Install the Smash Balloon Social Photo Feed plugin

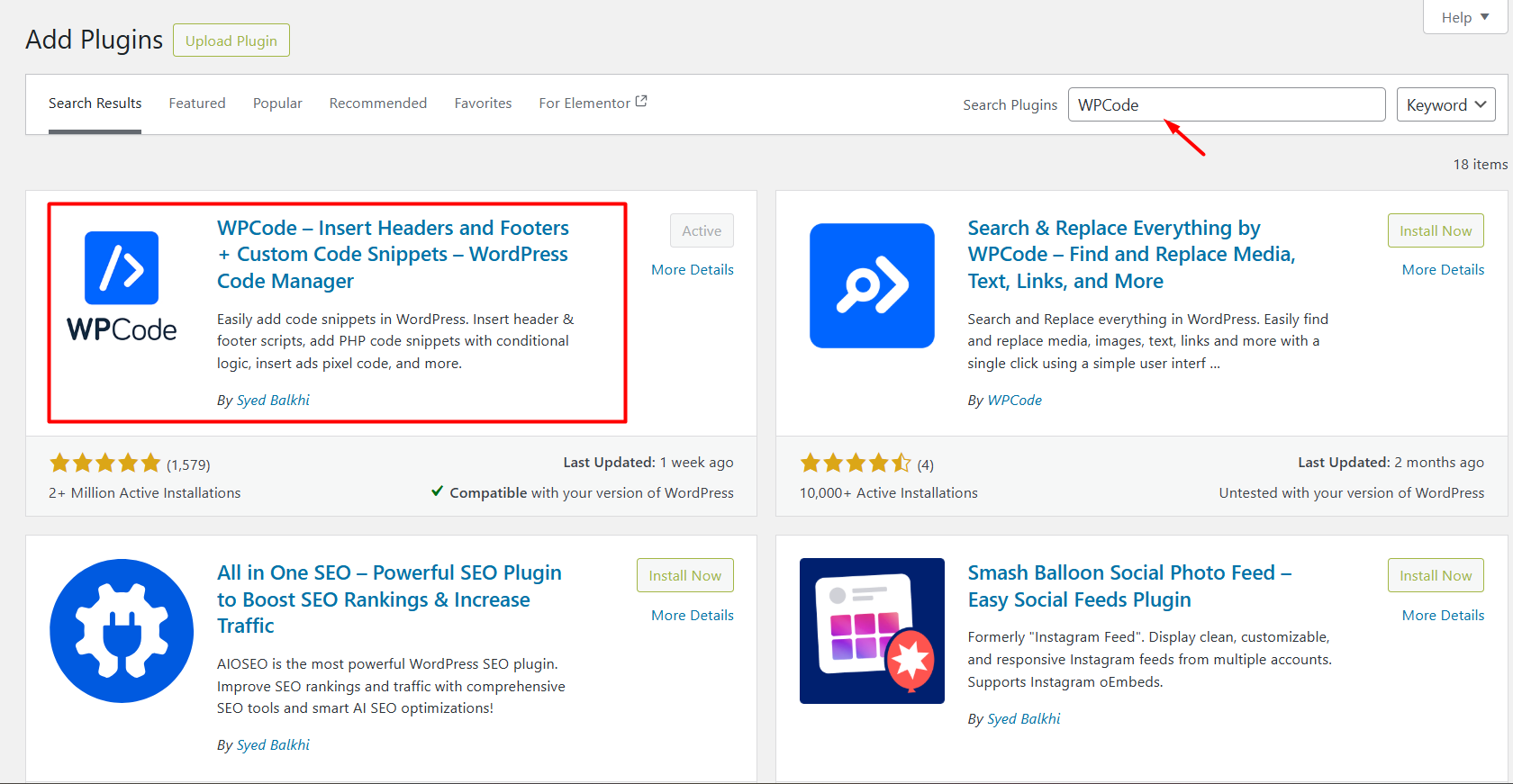pyautogui.click(x=1436, y=575)
